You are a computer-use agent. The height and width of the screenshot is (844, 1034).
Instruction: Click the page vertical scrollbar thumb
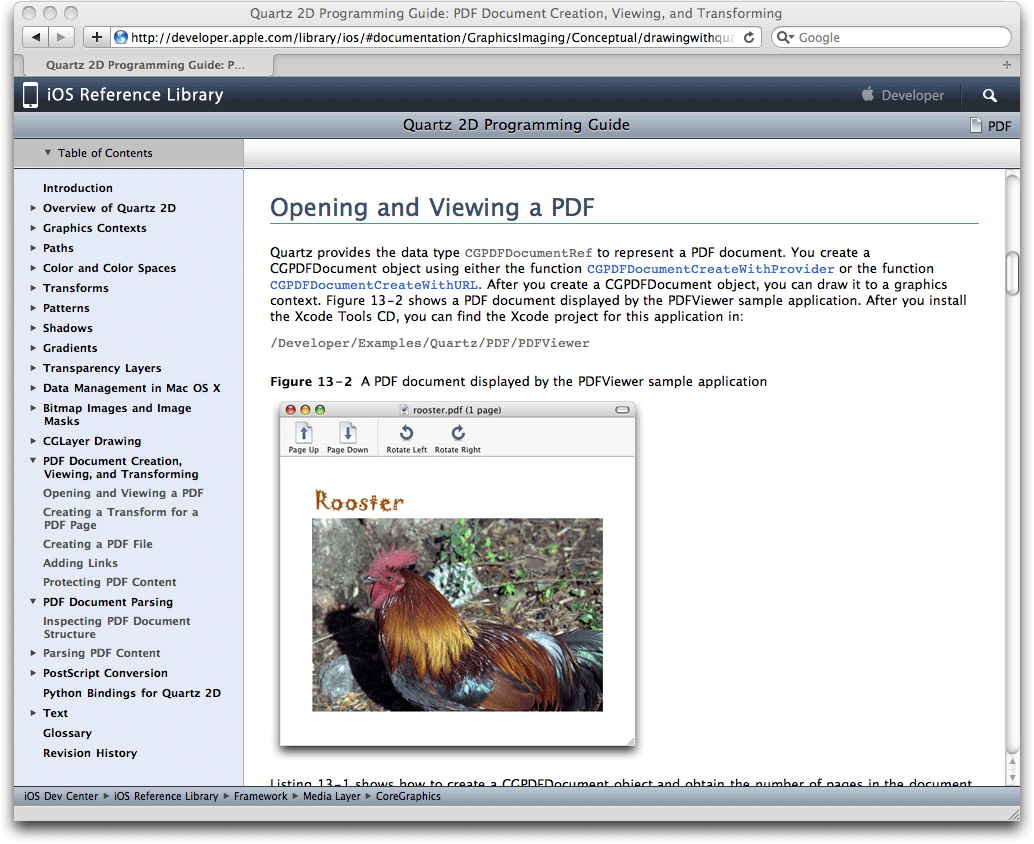1012,273
